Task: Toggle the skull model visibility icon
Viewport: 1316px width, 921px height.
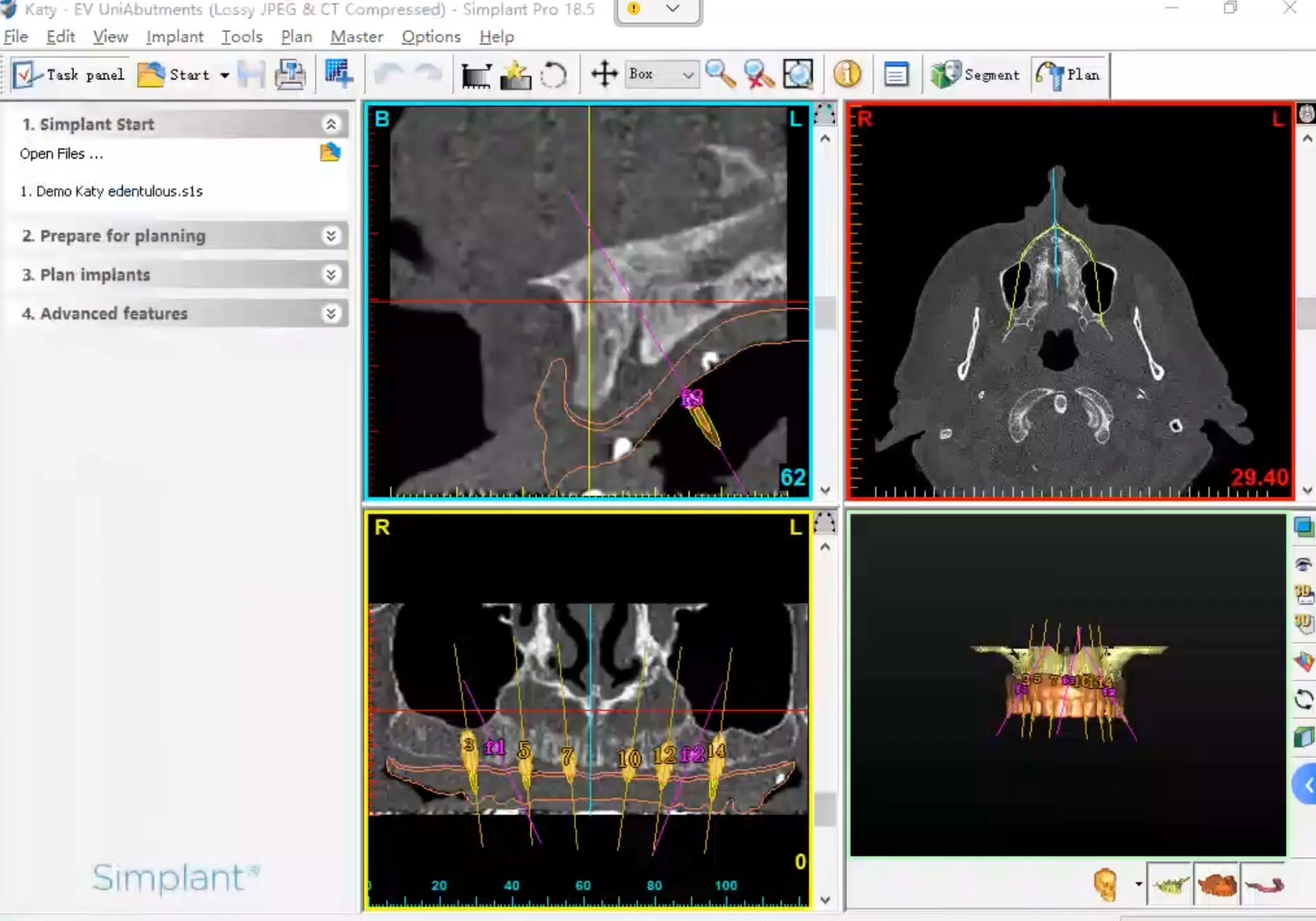Action: coord(1105,884)
